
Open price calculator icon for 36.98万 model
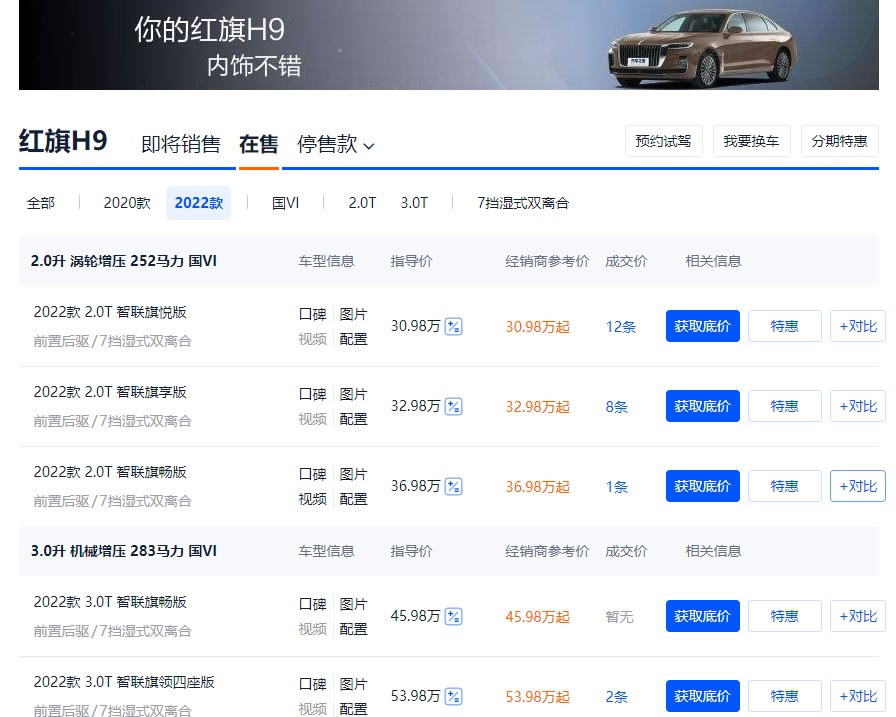tap(454, 486)
